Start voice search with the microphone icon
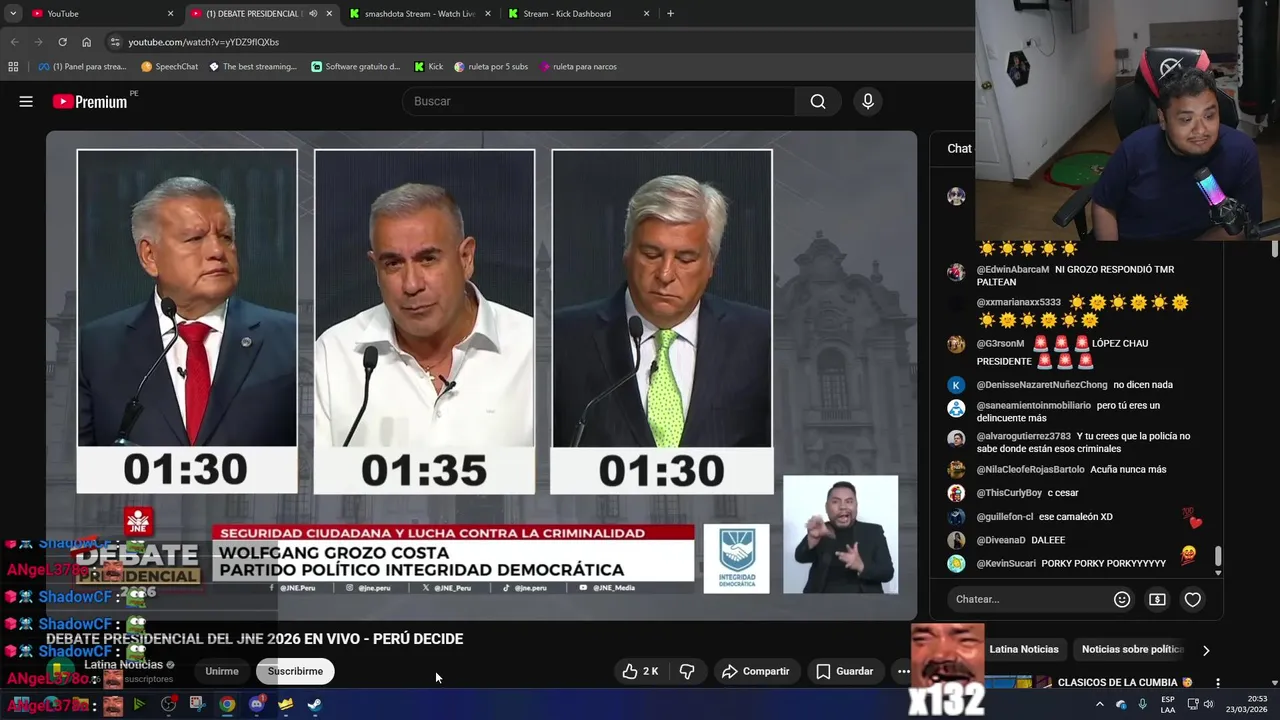 pos(868,101)
